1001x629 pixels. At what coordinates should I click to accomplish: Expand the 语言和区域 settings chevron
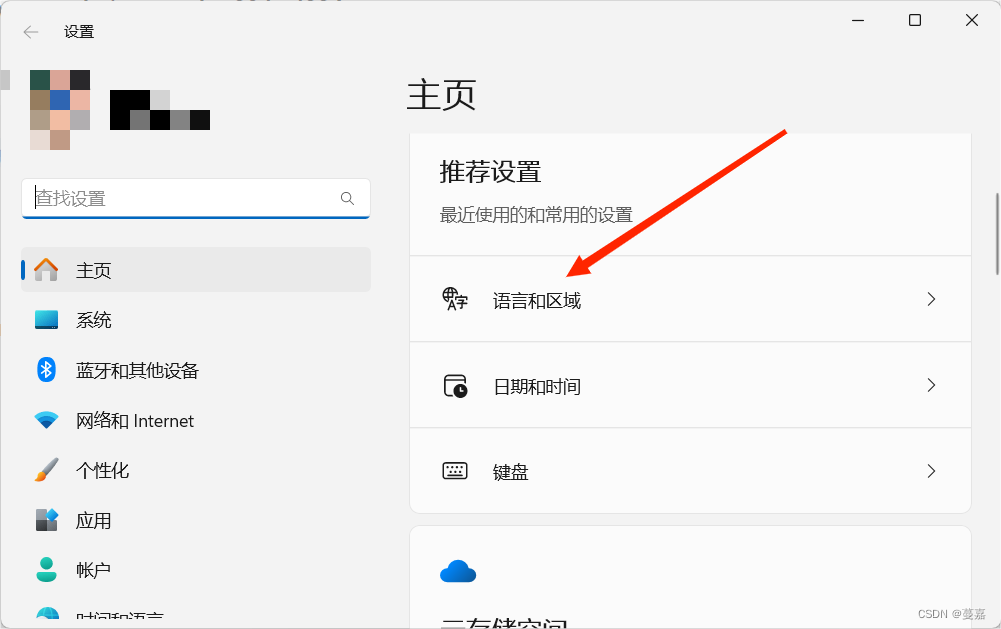coord(931,298)
